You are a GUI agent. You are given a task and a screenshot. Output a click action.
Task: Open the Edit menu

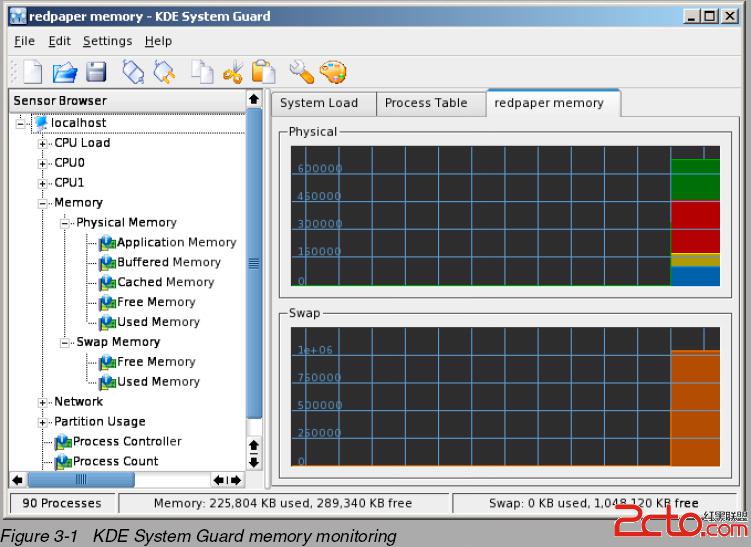coord(59,41)
